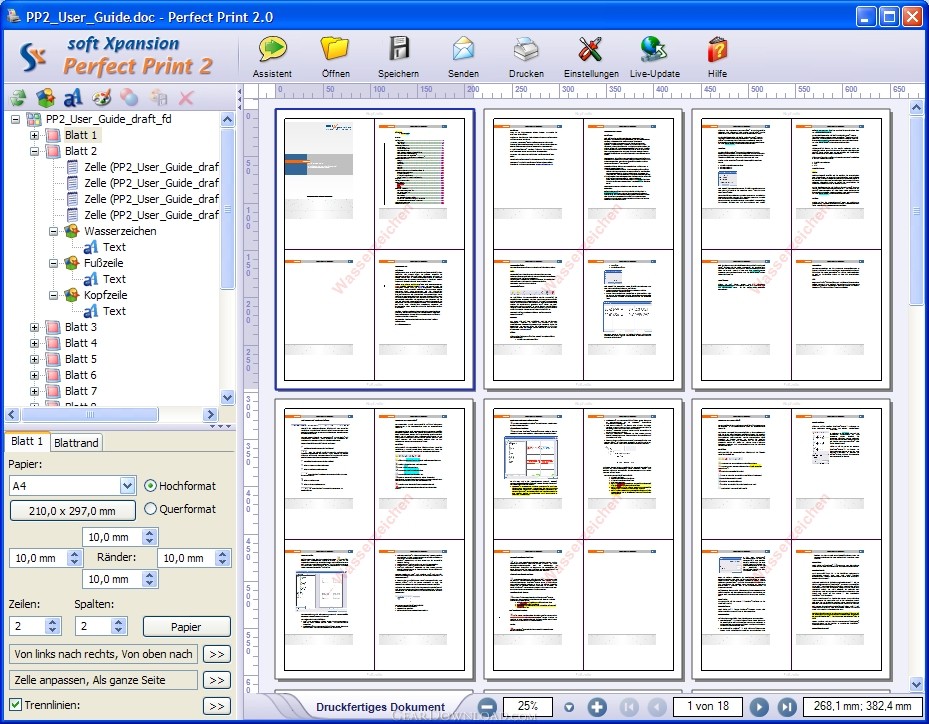This screenshot has height=724, width=929.
Task: Click >> next to Trennlinien
Action: 217,706
